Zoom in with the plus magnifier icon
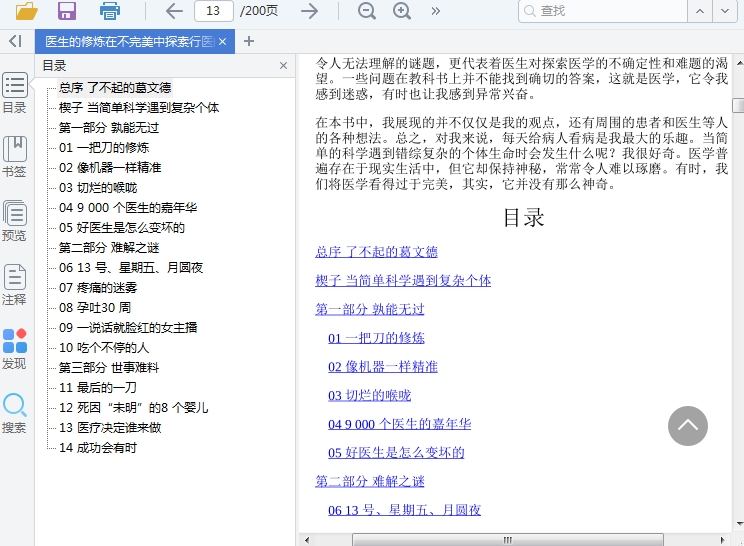This screenshot has width=744, height=546. point(402,10)
